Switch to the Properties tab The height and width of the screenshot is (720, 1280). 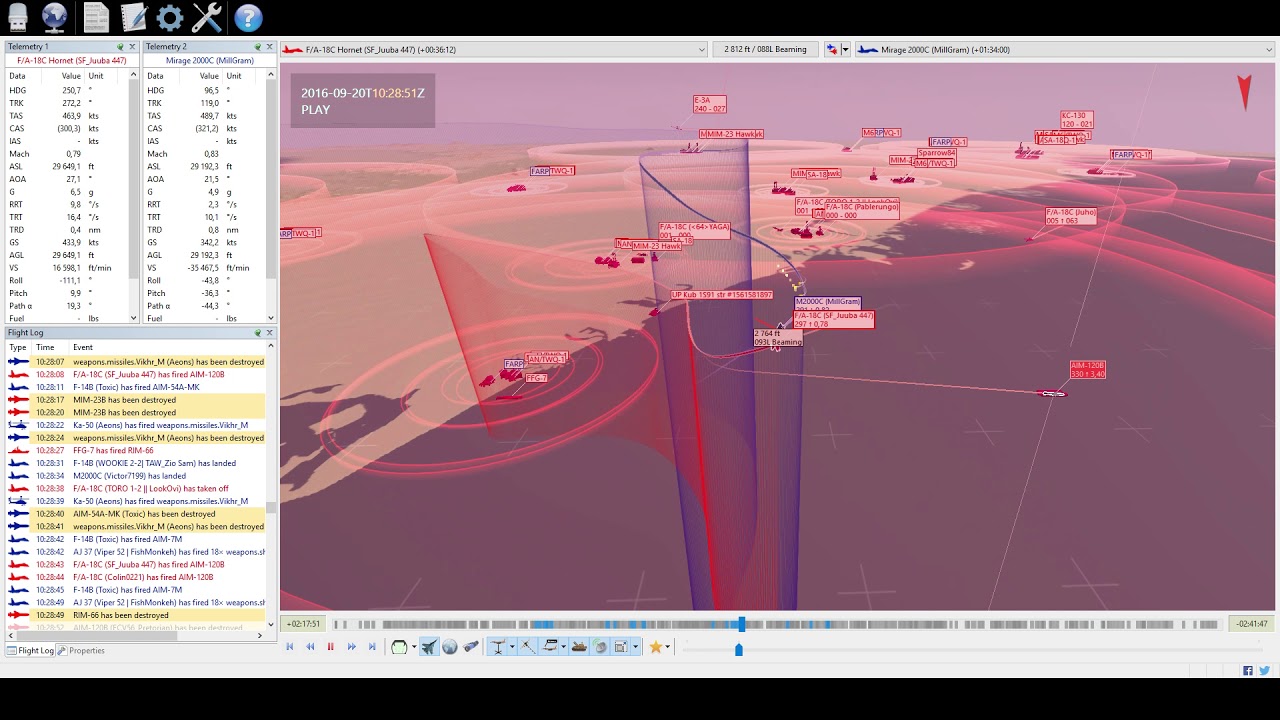81,651
